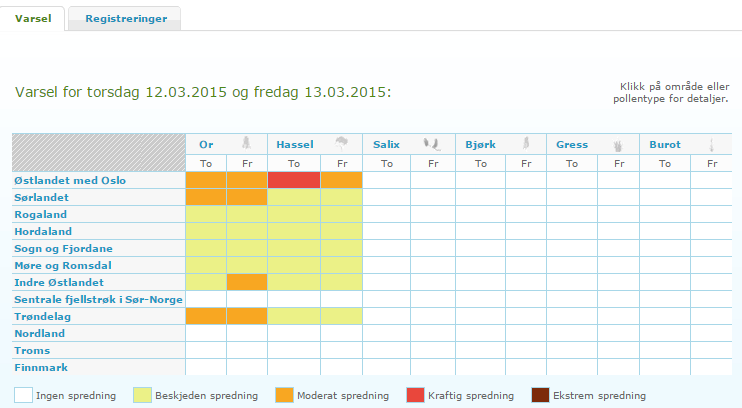Click the Ekstrem spredning brown legend swatch
This screenshot has width=742, height=408.
click(540, 395)
